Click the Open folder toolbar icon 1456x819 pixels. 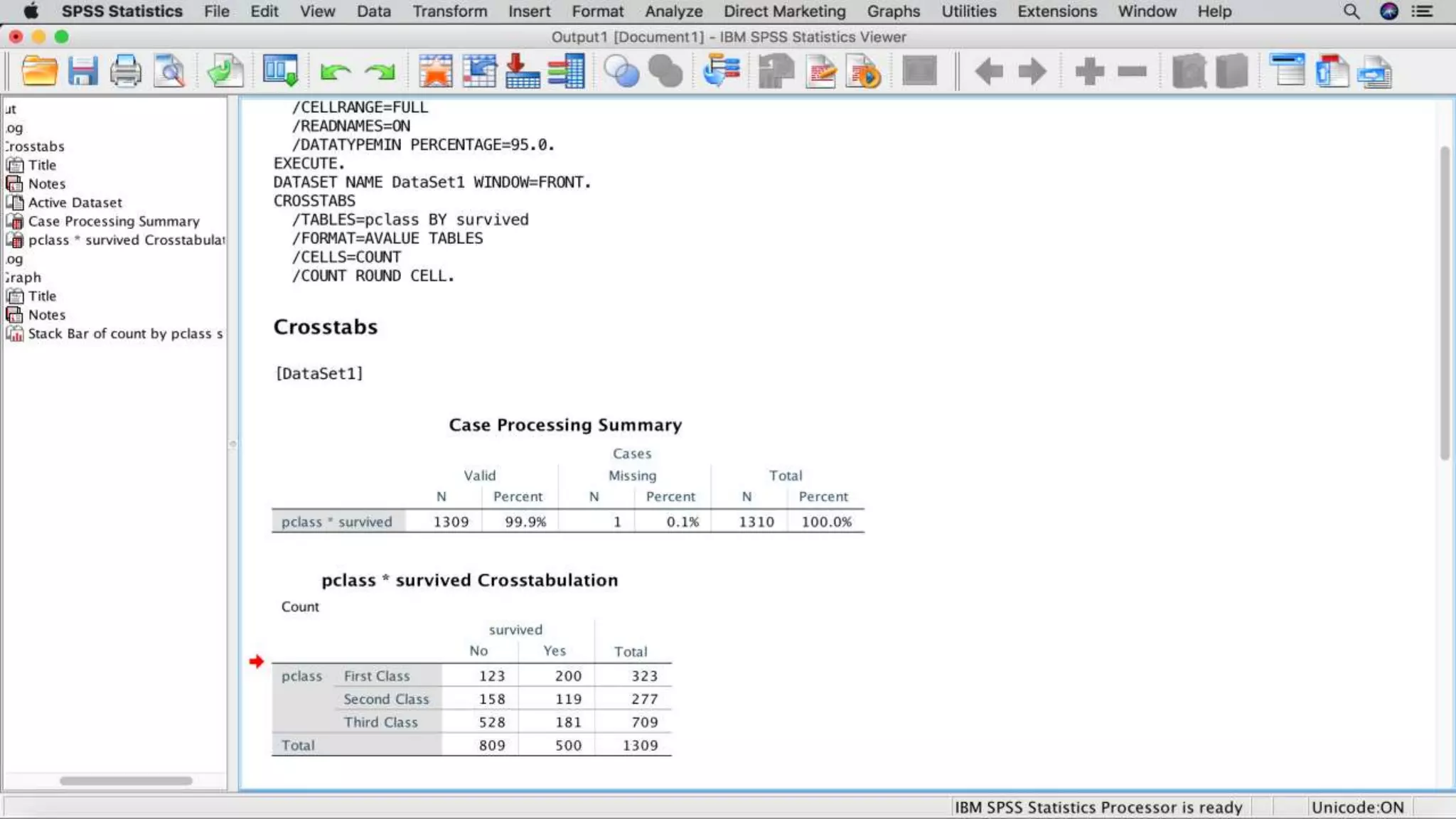39,71
